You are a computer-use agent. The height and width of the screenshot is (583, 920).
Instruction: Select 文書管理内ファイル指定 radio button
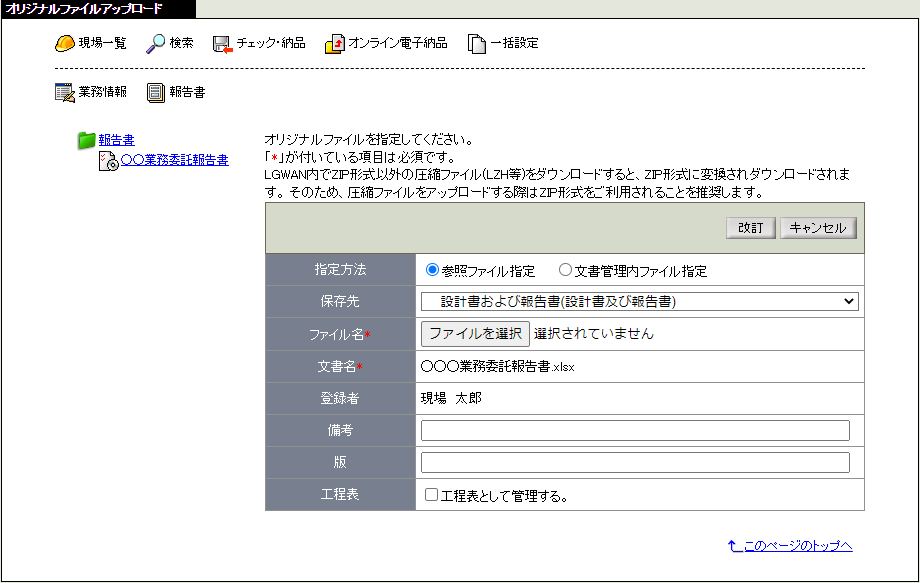point(565,270)
